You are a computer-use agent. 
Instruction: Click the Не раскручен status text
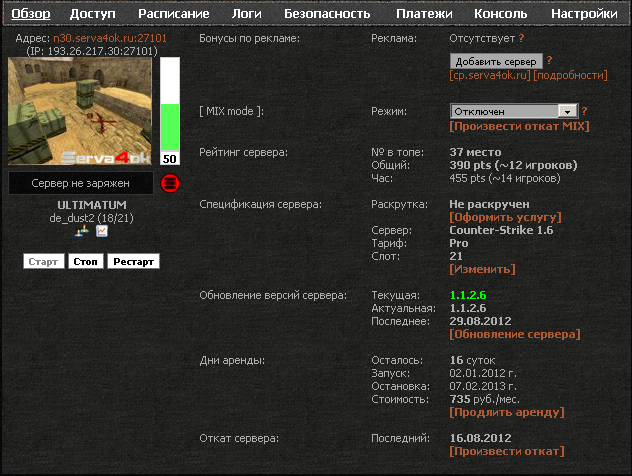(x=489, y=204)
